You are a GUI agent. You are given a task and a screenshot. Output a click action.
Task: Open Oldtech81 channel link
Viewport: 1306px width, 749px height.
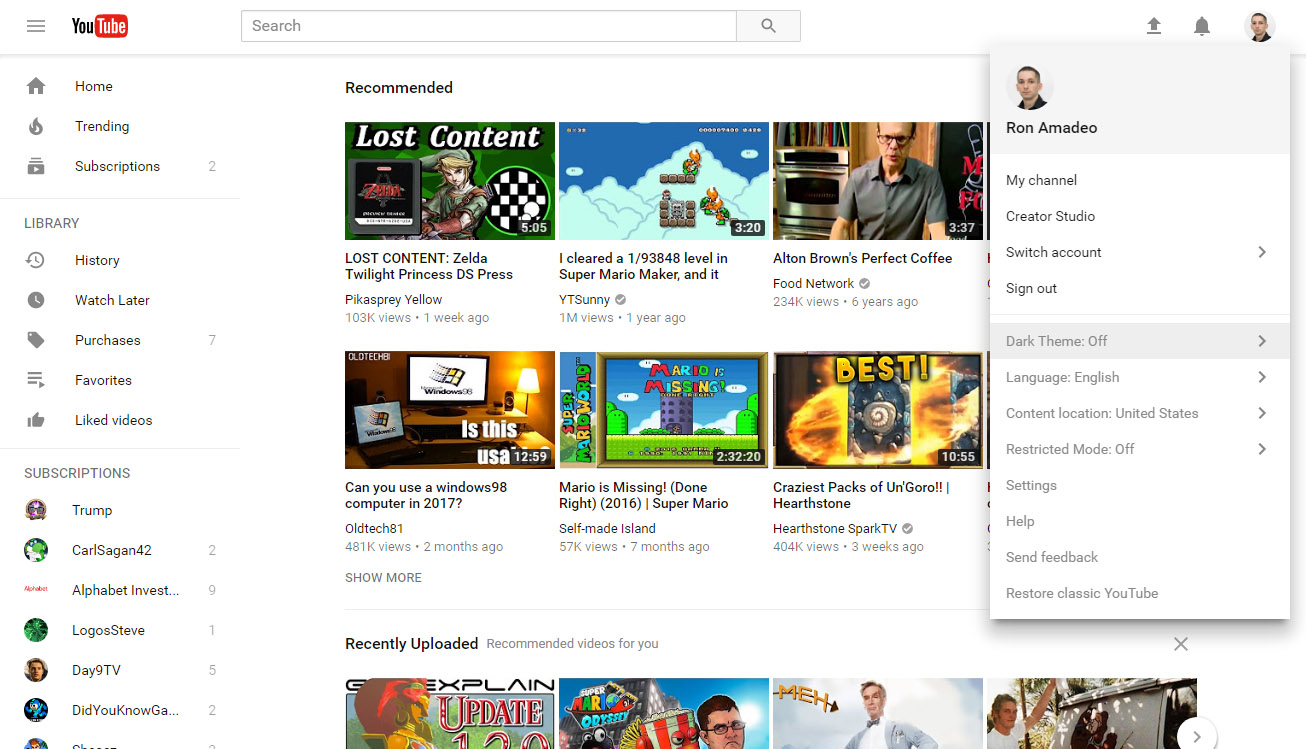point(374,529)
